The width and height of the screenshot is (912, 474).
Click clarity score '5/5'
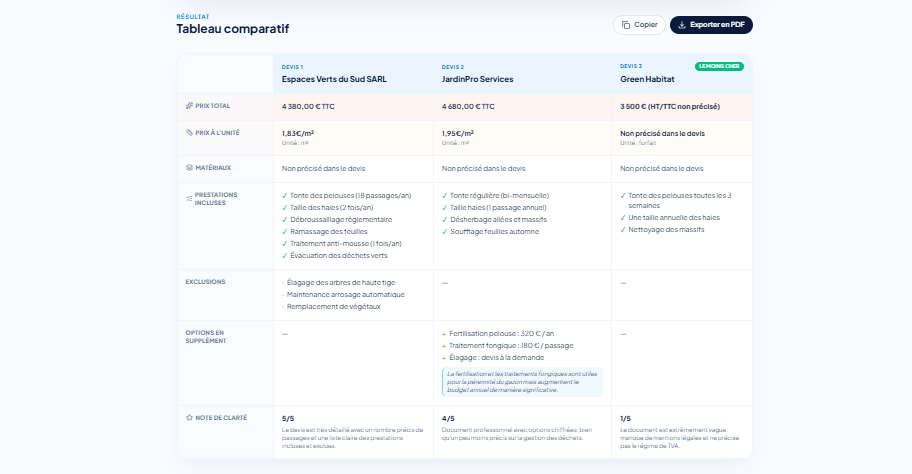288,419
